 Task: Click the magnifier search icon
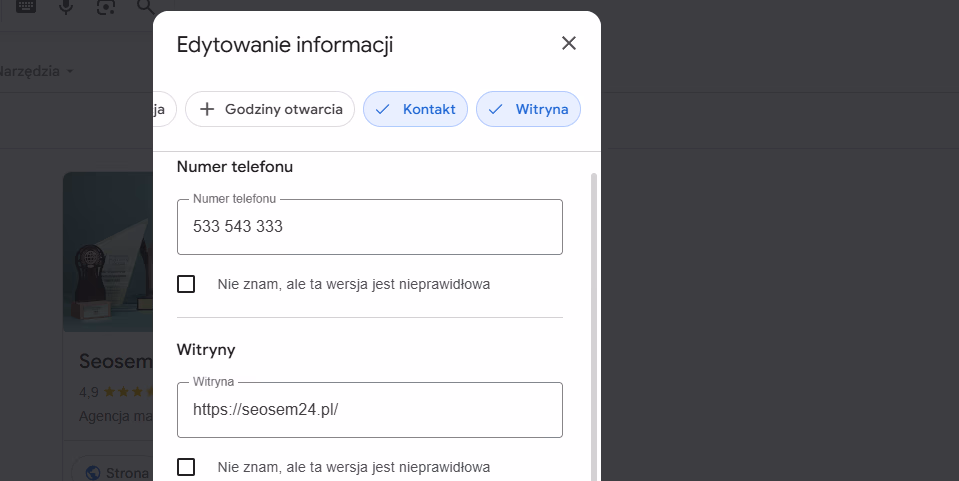pos(146,7)
